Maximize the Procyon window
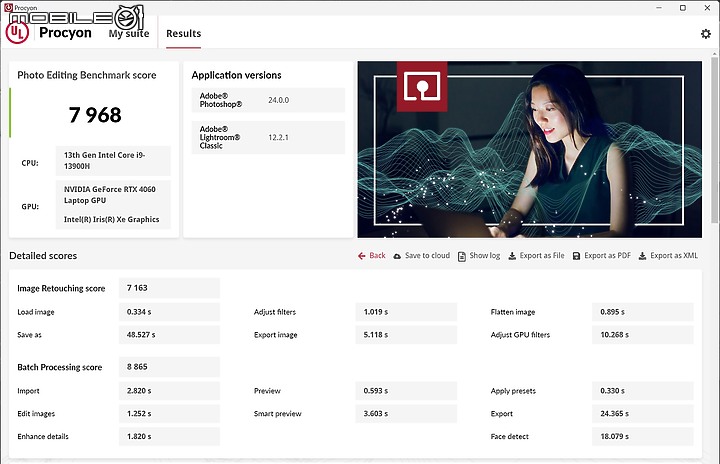 683,8
